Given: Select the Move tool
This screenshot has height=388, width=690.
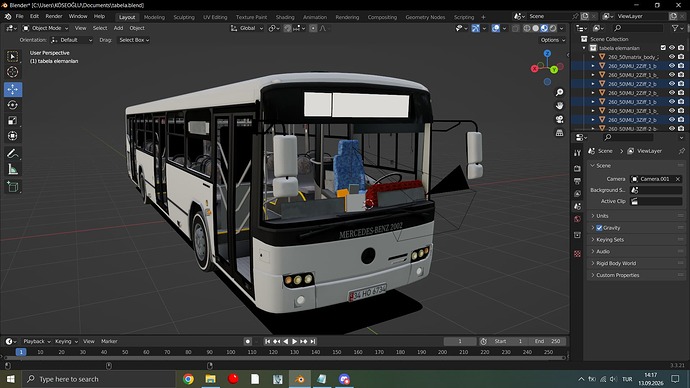Looking at the screenshot, I should tap(12, 89).
